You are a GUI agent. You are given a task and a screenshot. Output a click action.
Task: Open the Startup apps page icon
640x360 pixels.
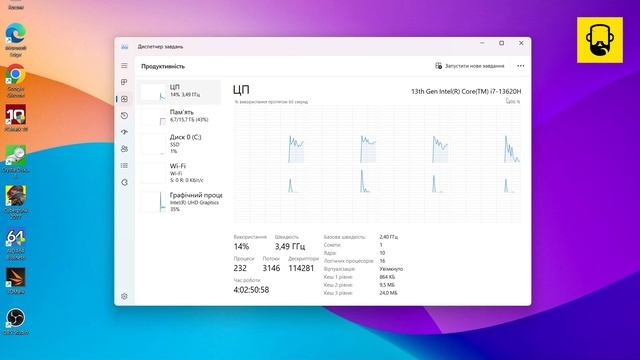(x=124, y=132)
